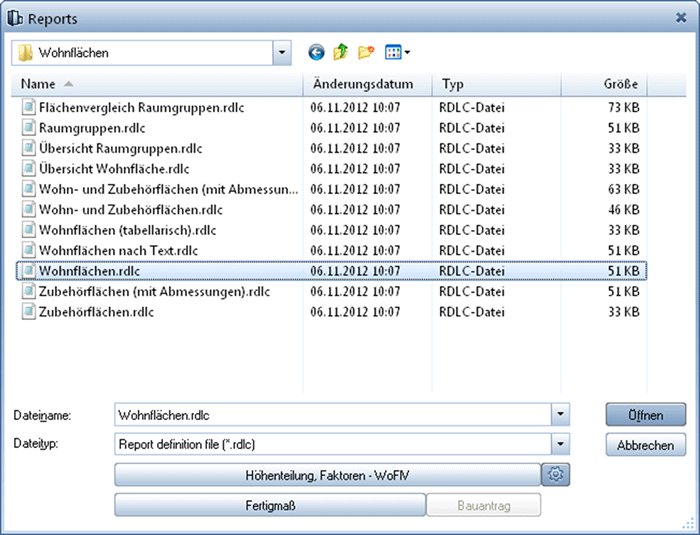Click file icon of Flächenvergleich Raumgruppen.rdlc
This screenshot has height=535, width=700.
coord(29,108)
